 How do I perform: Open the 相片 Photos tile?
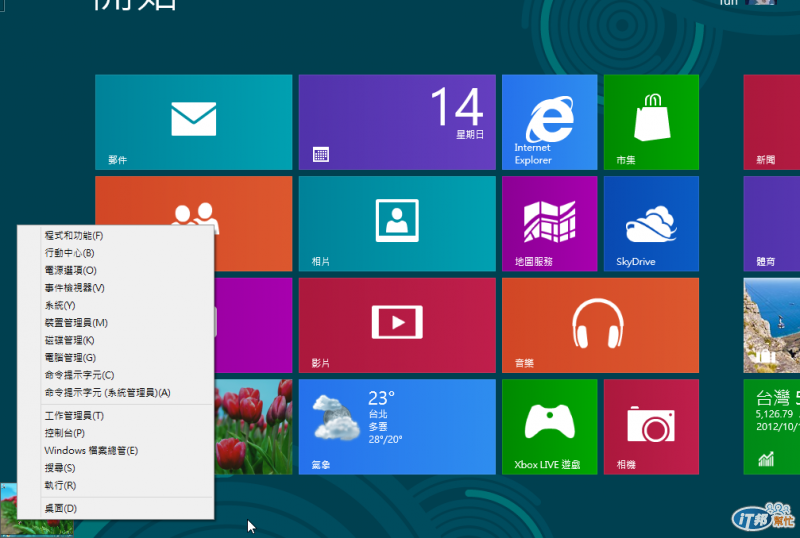coord(397,224)
